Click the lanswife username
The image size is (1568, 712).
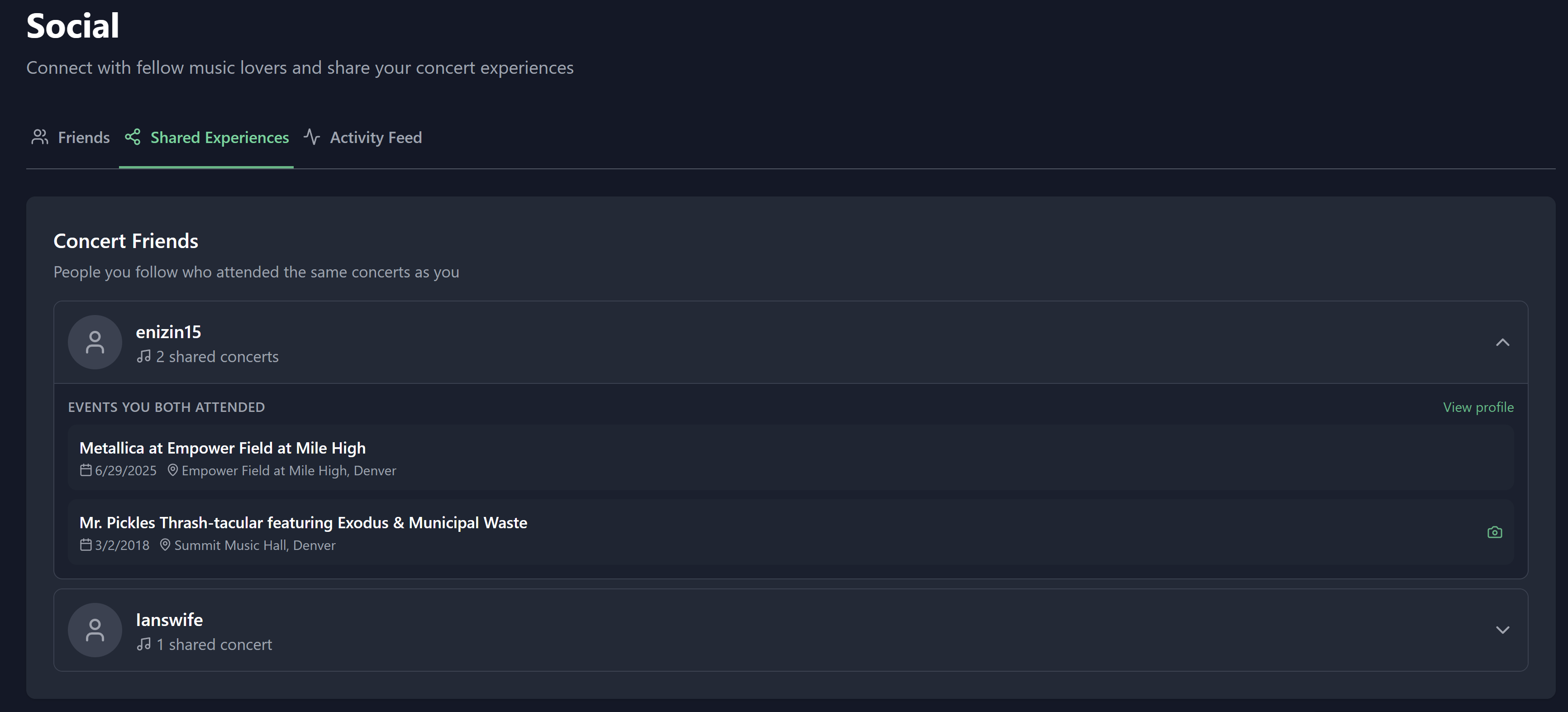click(x=169, y=619)
